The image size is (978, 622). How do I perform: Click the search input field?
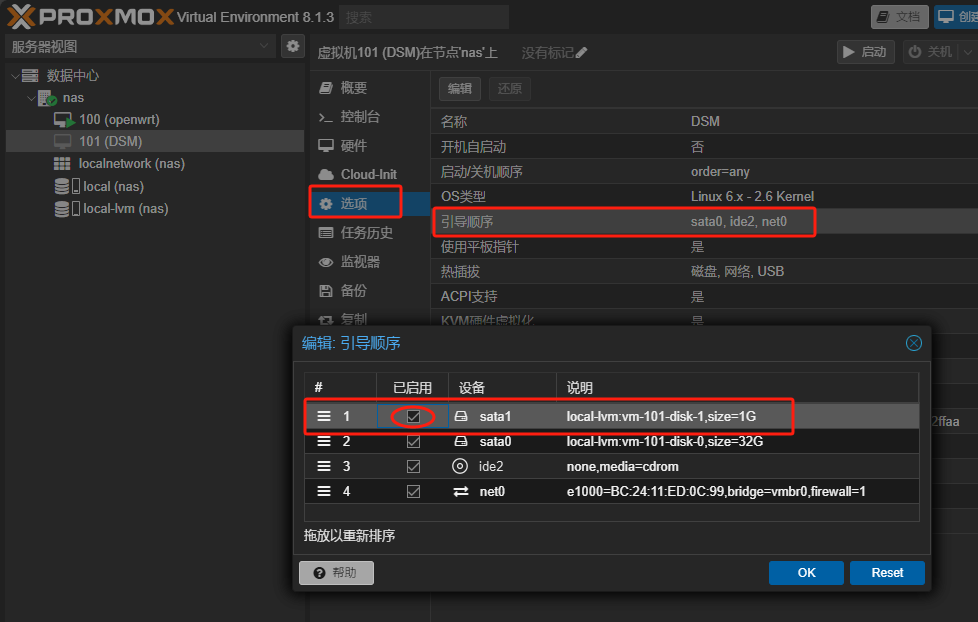pyautogui.click(x=424, y=17)
